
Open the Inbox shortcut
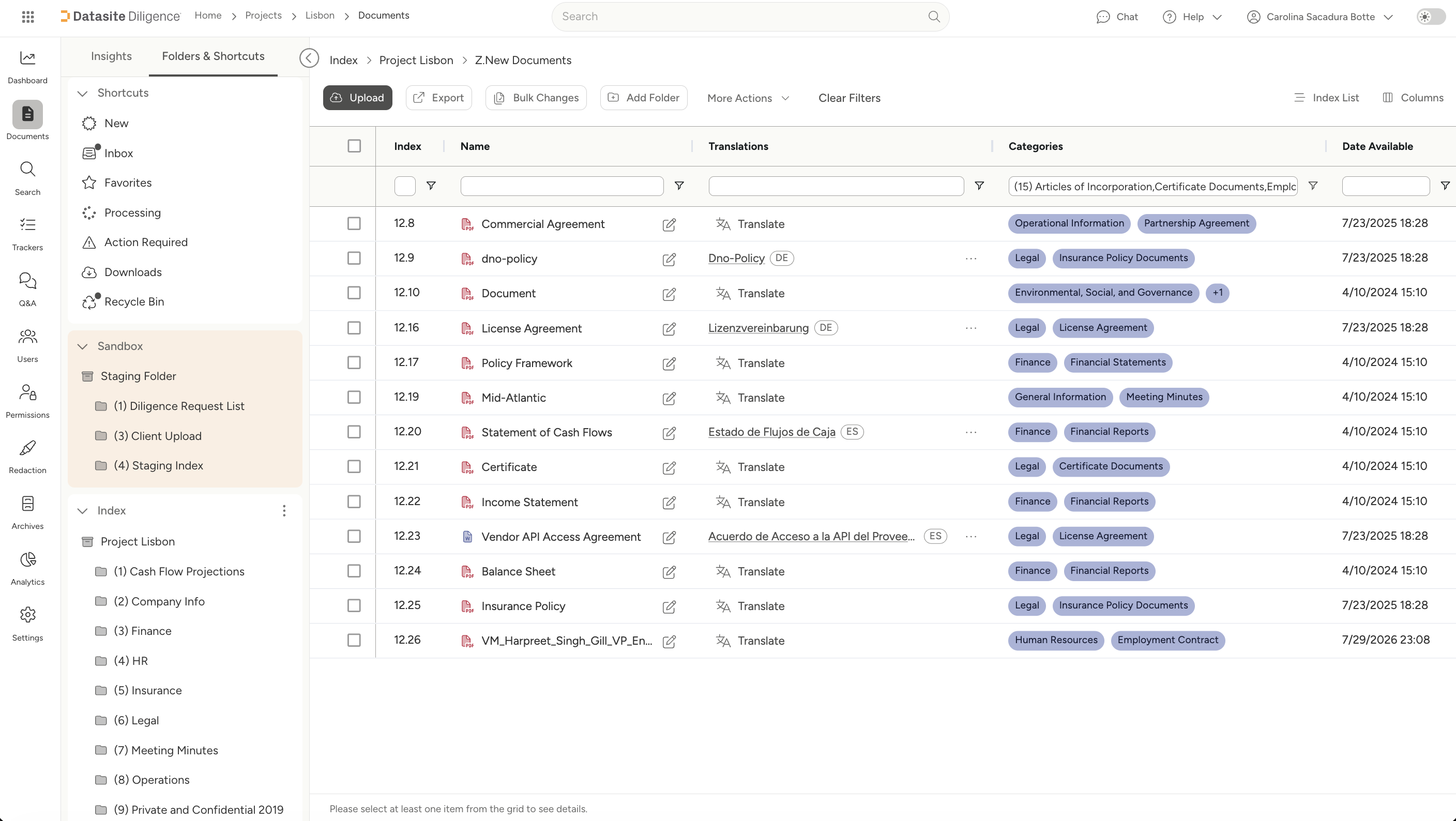coord(119,153)
